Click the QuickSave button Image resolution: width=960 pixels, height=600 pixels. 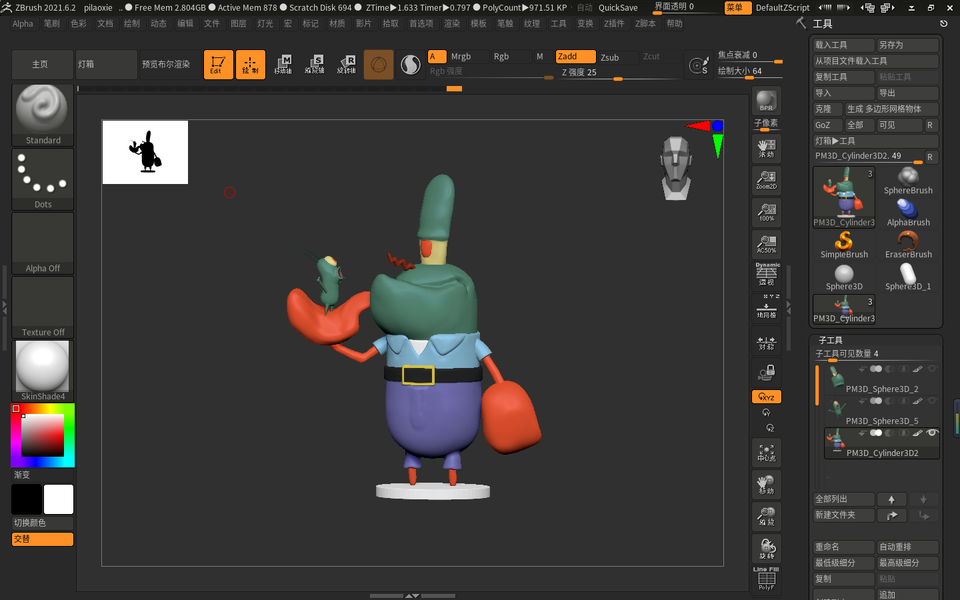coord(618,7)
